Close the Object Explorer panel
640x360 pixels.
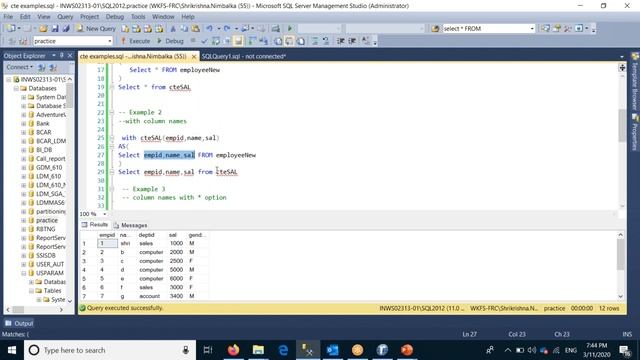(70, 55)
